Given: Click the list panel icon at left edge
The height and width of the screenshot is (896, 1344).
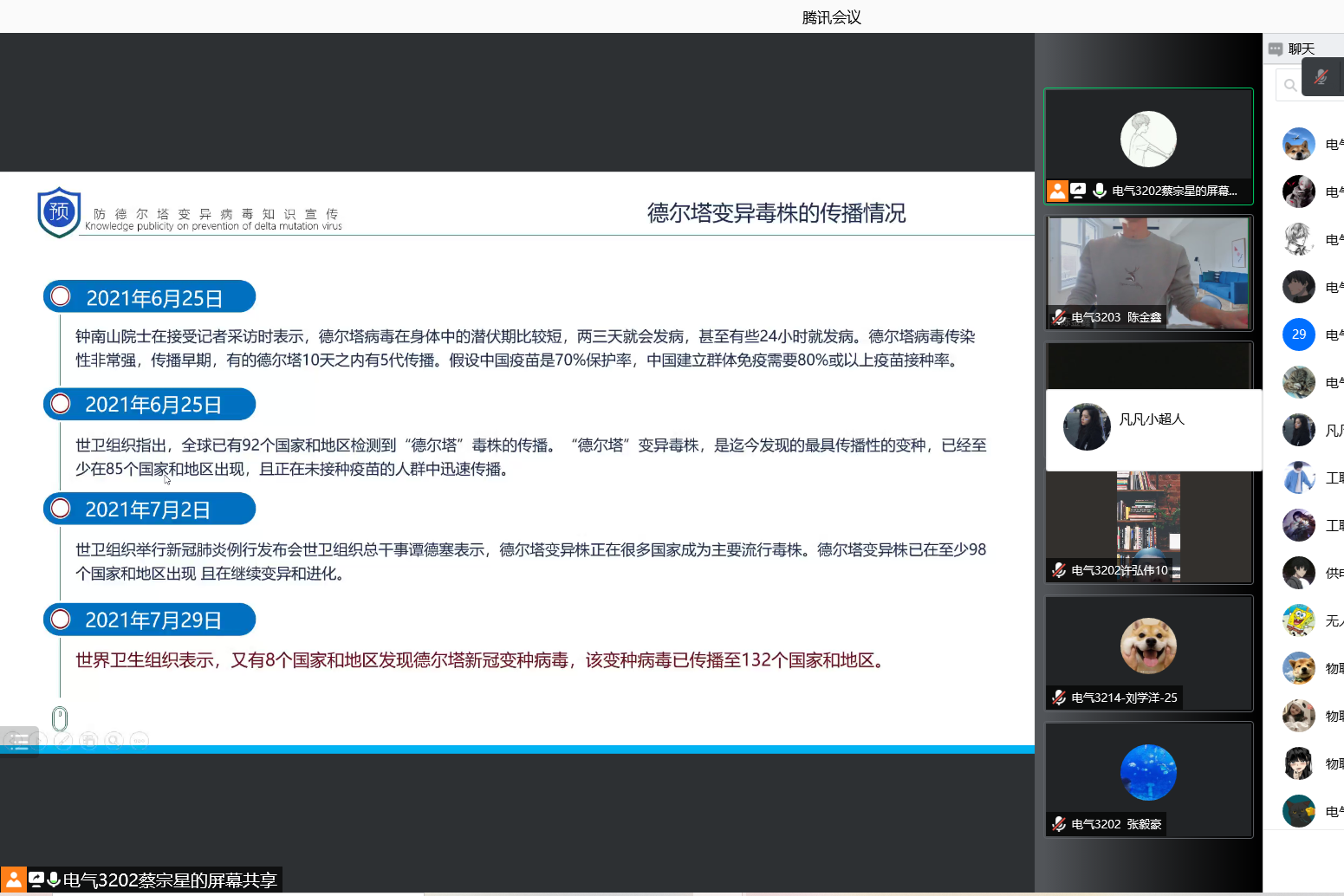Looking at the screenshot, I should [18, 742].
